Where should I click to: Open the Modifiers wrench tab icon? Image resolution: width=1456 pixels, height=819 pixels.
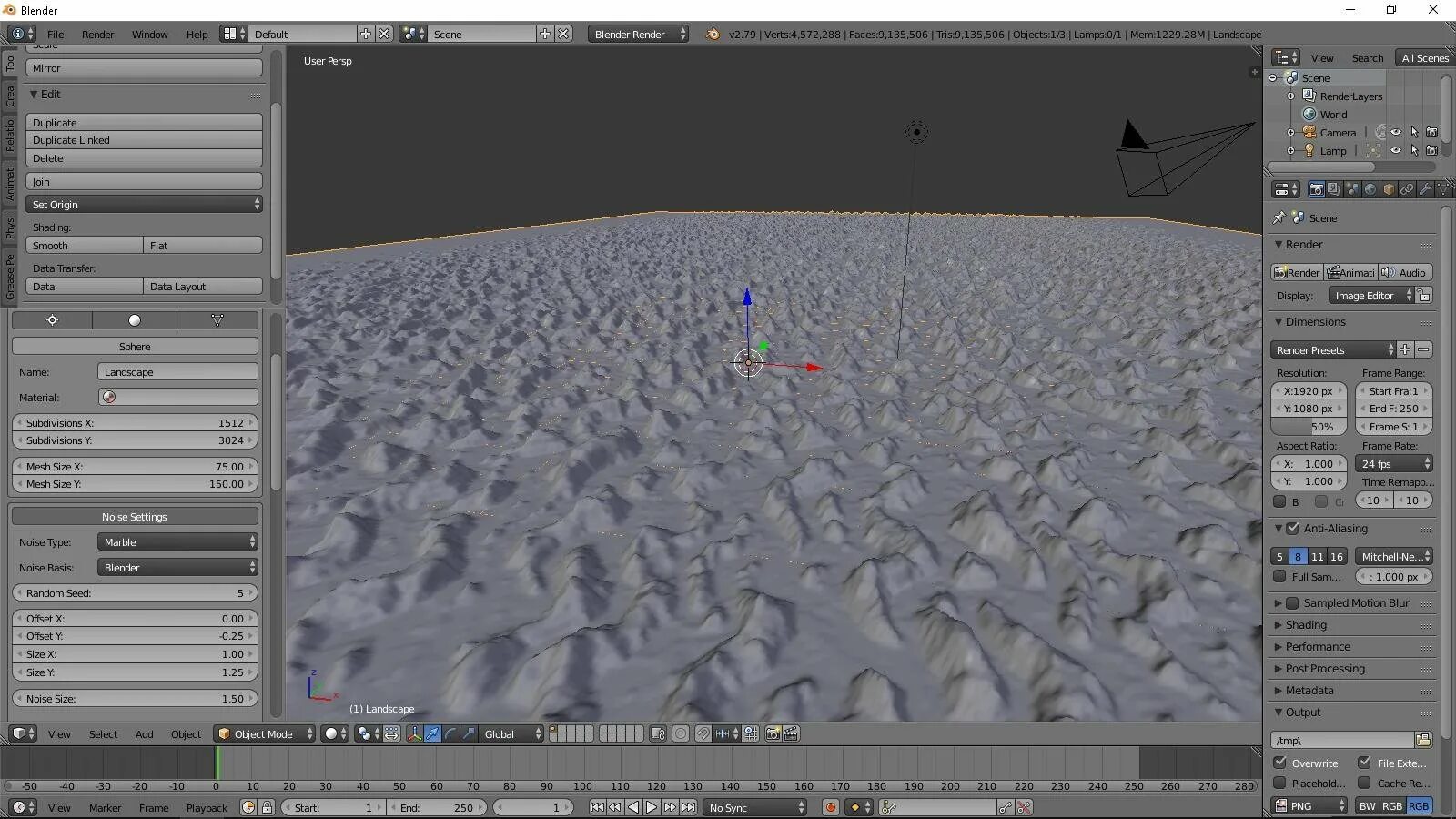(x=1425, y=189)
